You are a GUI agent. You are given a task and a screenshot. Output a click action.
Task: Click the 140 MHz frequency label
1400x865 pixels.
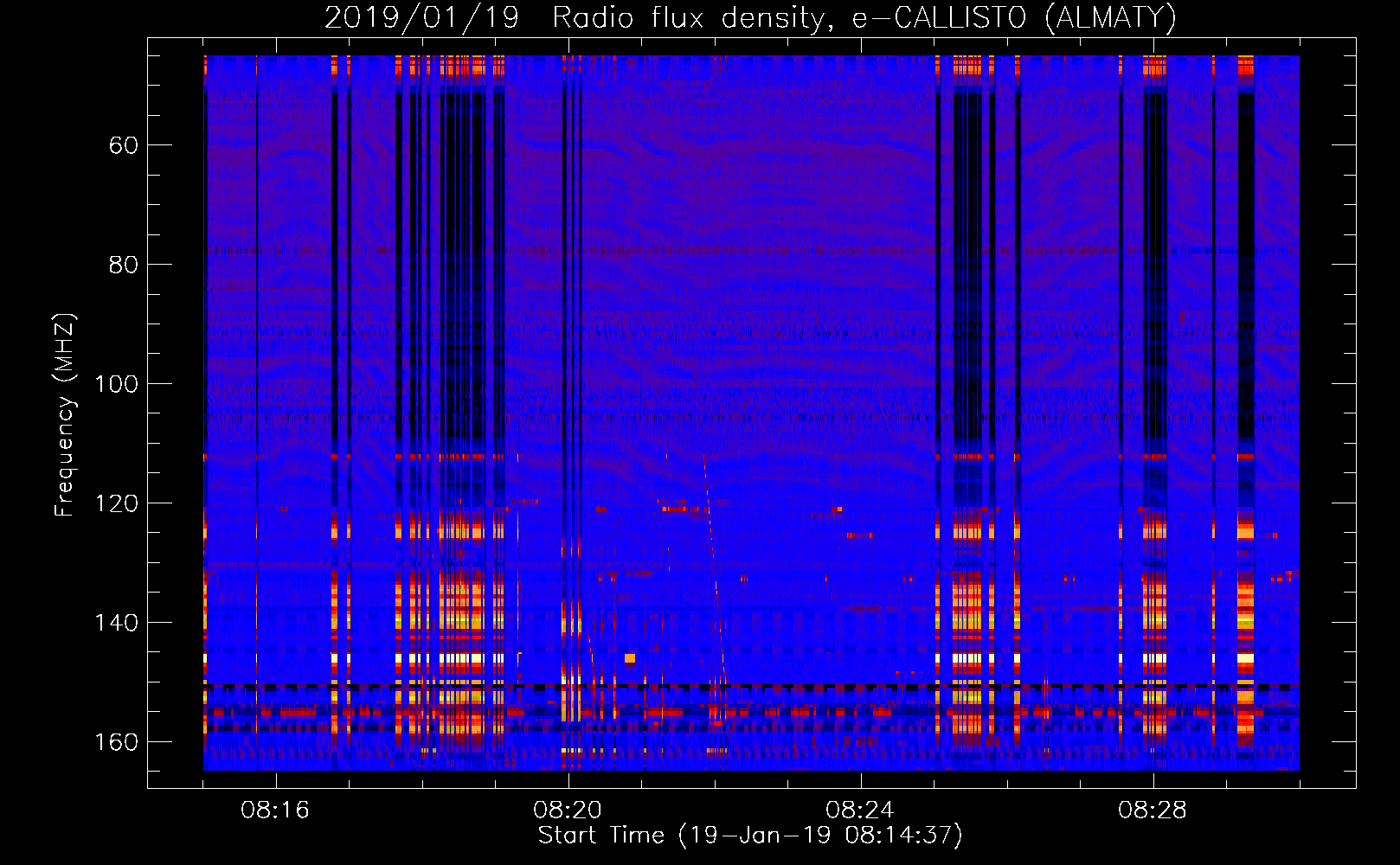click(x=117, y=623)
